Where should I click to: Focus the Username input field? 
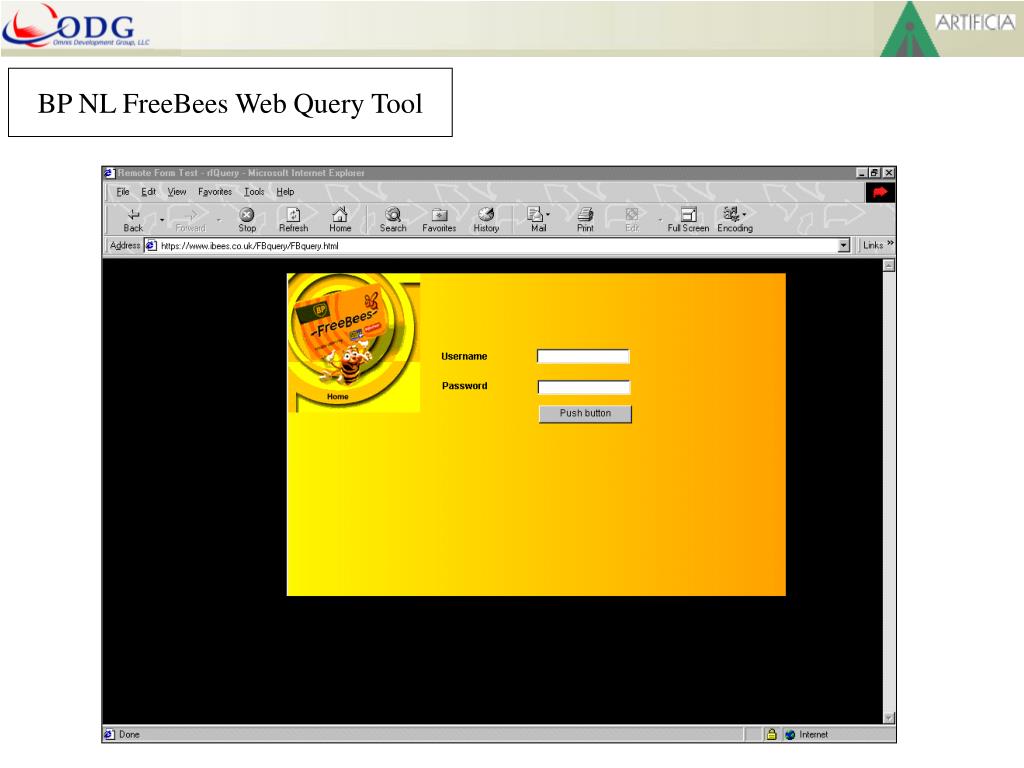point(583,356)
